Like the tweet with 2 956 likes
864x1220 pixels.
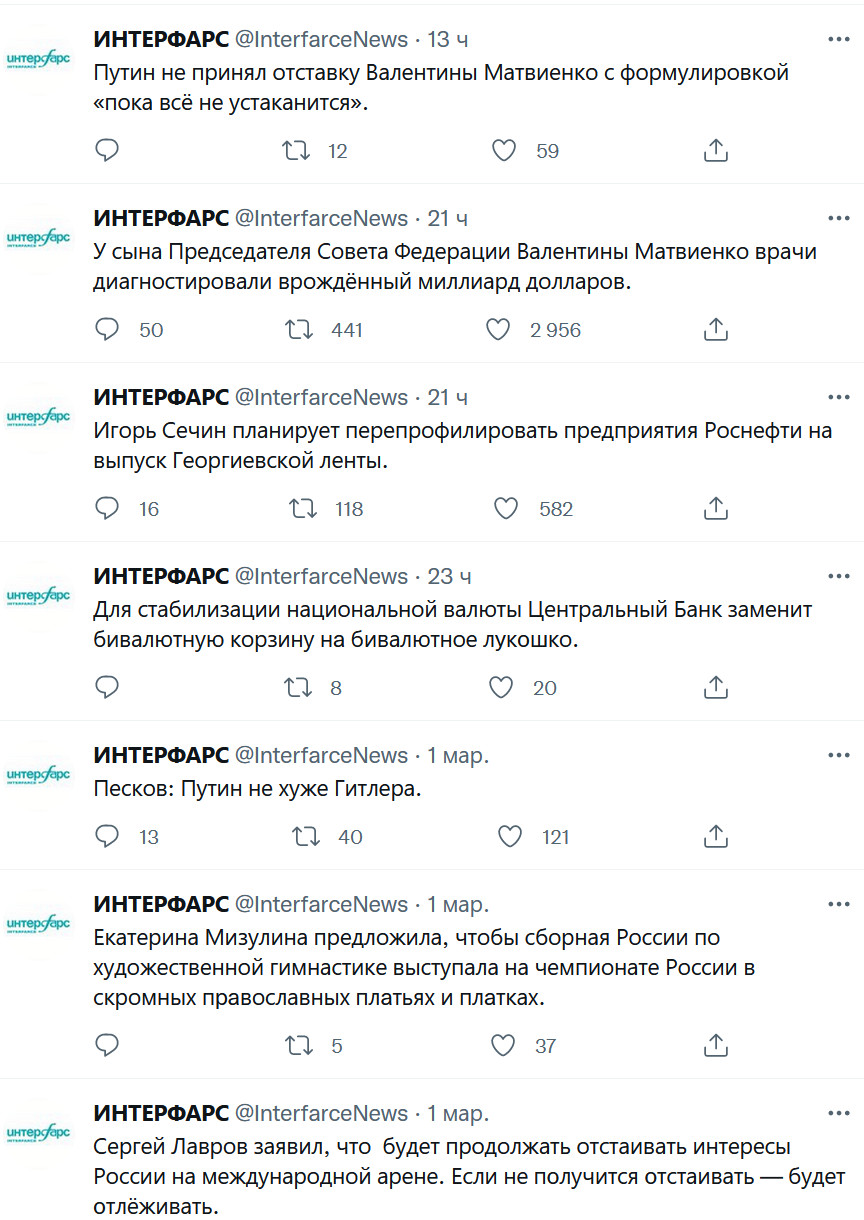pos(499,330)
